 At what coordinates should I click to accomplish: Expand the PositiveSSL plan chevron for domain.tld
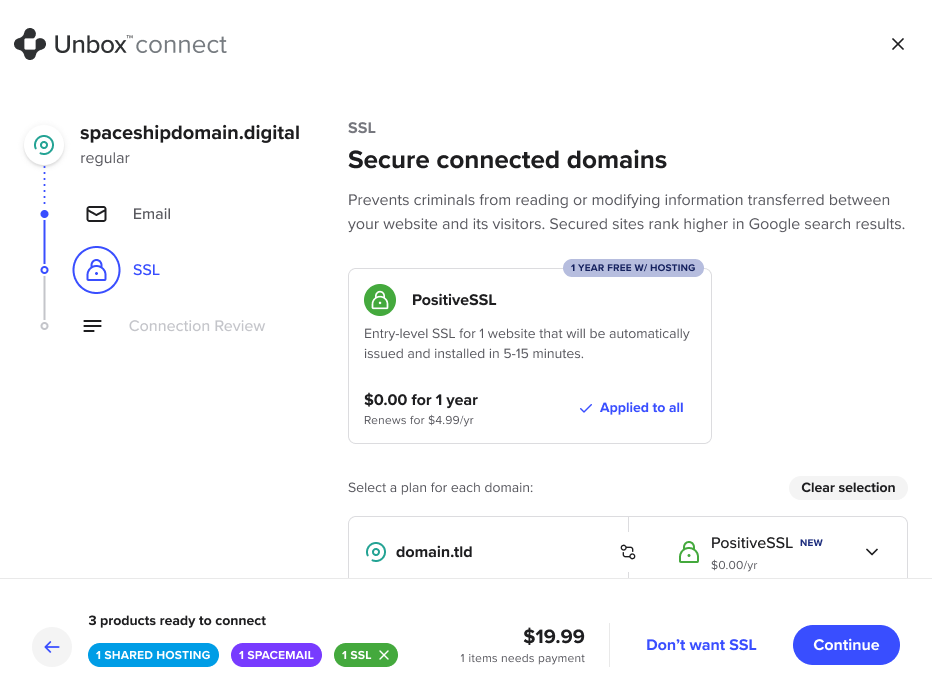pos(872,551)
